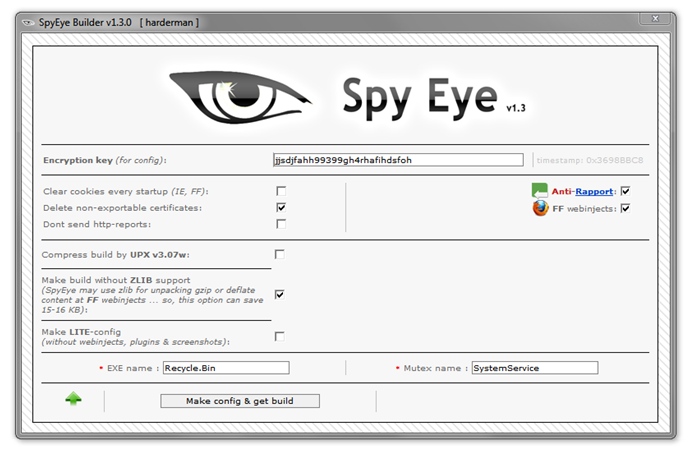The image size is (694, 456).
Task: Click the 'Delete non-exportable certificates' label
Action: click(123, 208)
